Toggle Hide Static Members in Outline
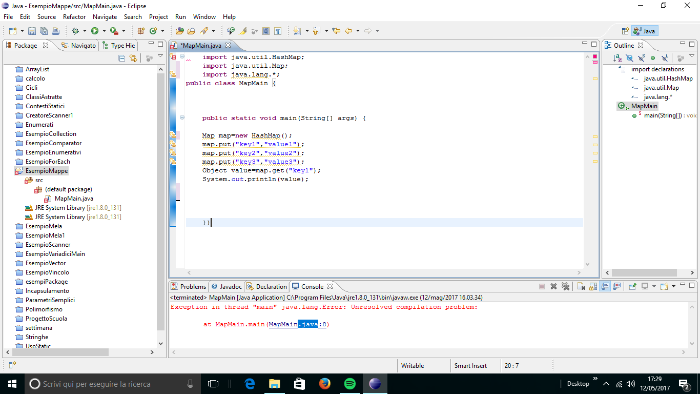Image resolution: width=700 pixels, height=394 pixels. tap(642, 58)
